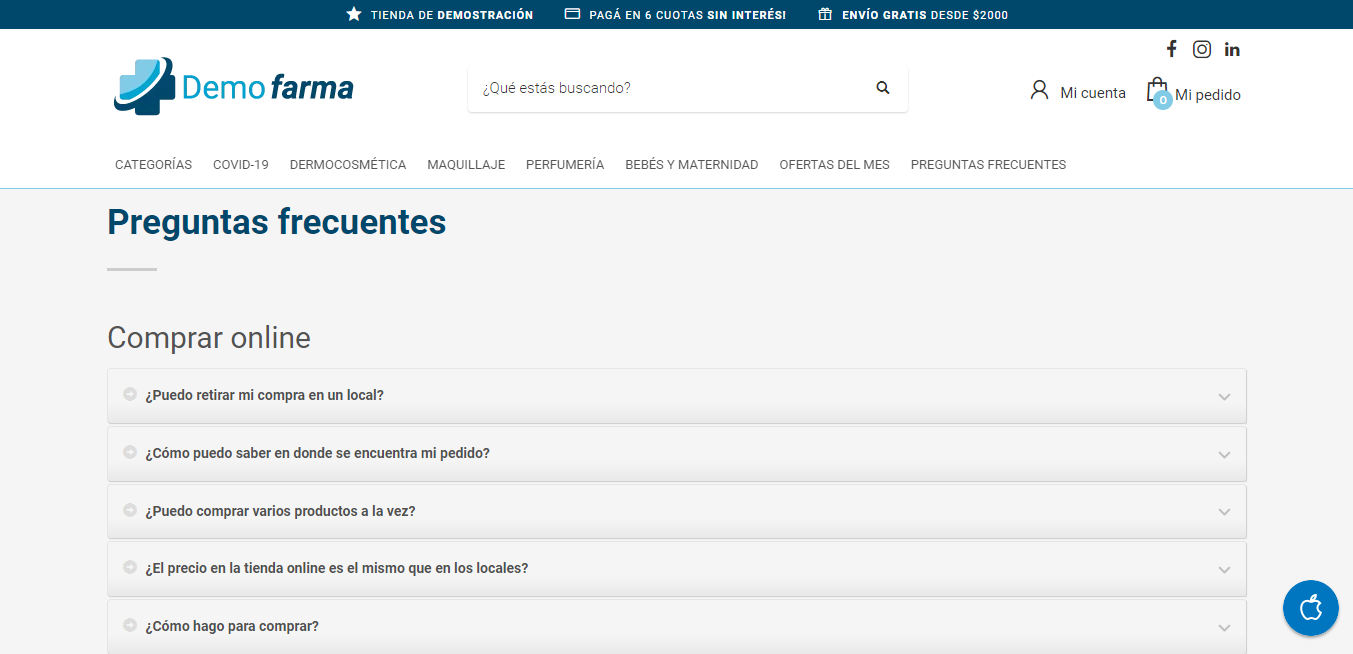This screenshot has width=1353, height=654.
Task: Open BEBÉS Y MATERNIDAD menu item
Action: (x=692, y=165)
